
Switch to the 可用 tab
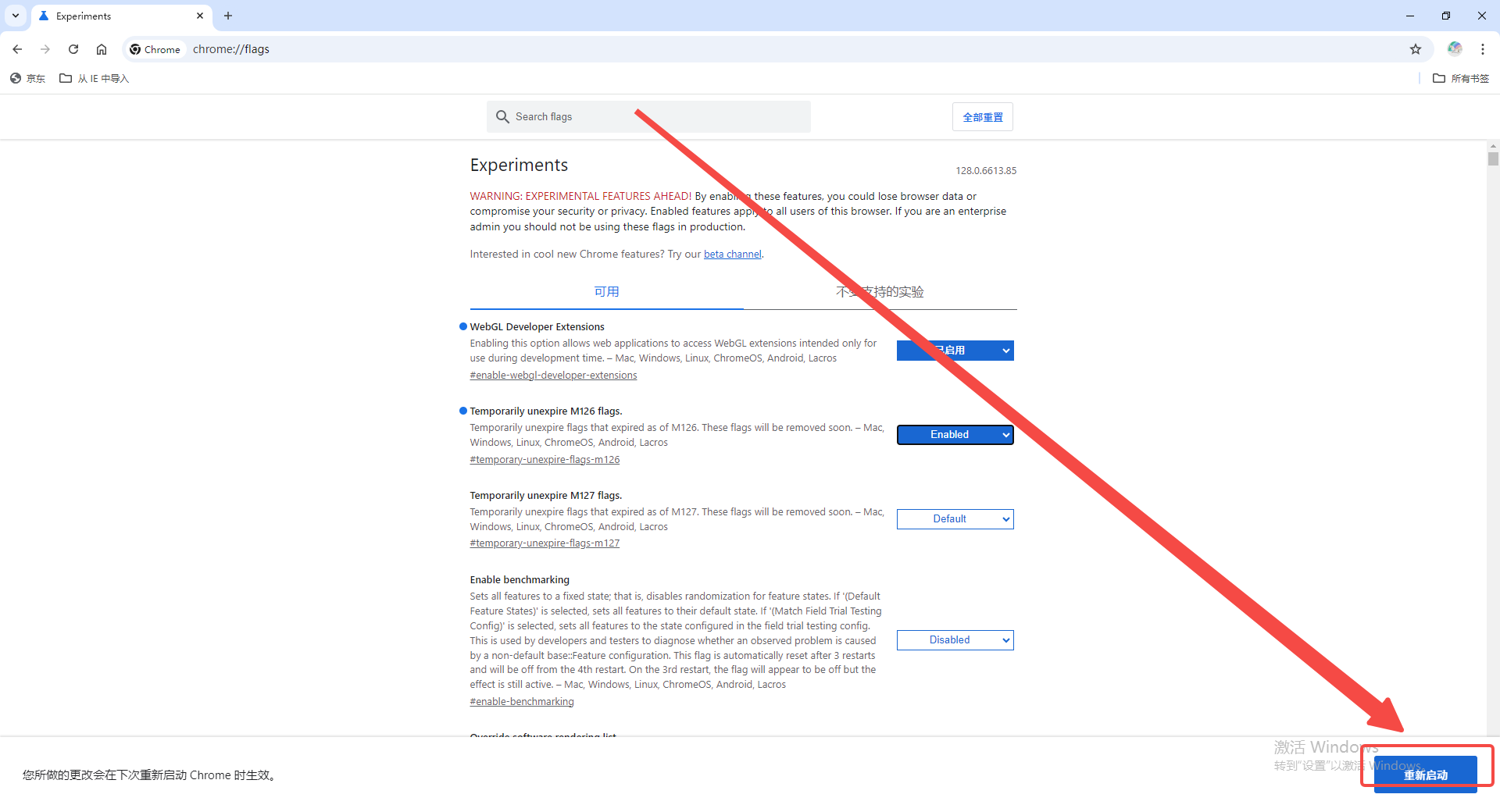pos(606,291)
